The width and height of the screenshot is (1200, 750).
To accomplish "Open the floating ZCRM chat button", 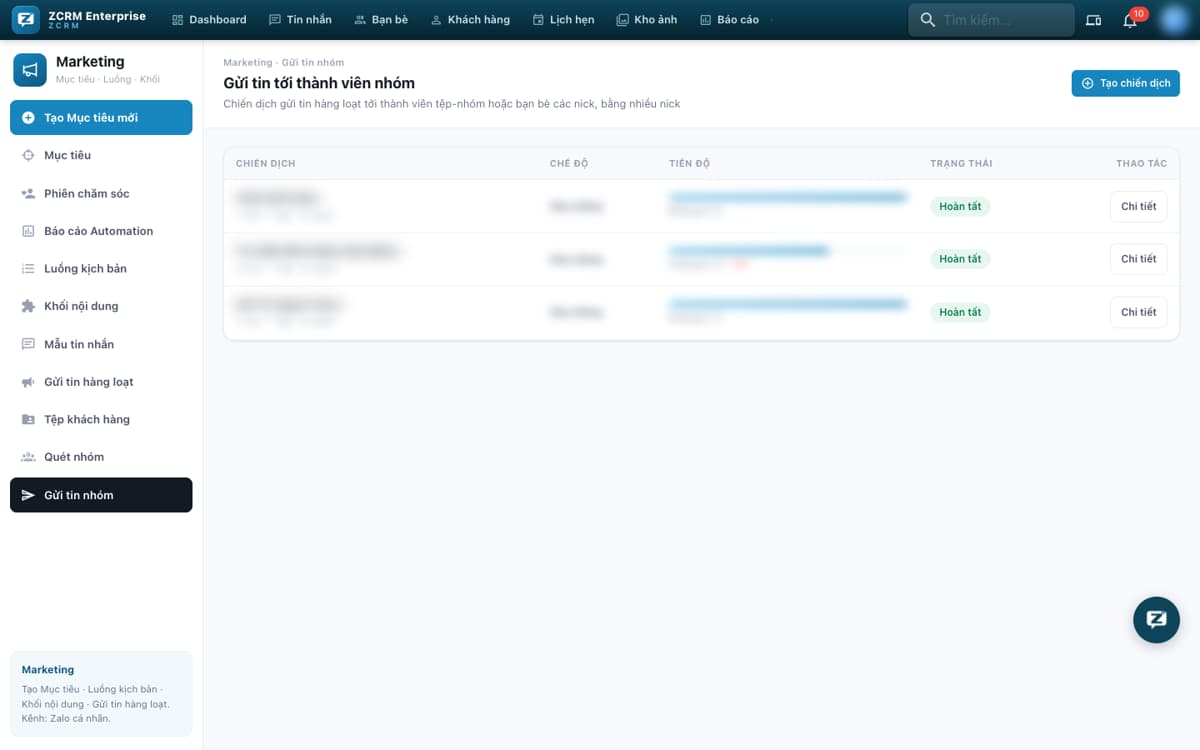I will coord(1156,619).
